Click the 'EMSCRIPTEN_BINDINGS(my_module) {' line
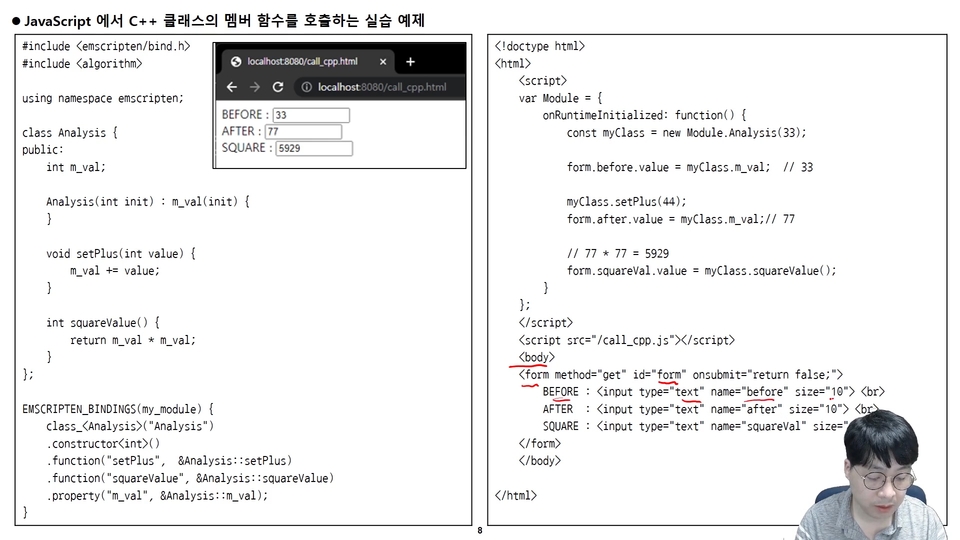The width and height of the screenshot is (960, 540). 118,409
